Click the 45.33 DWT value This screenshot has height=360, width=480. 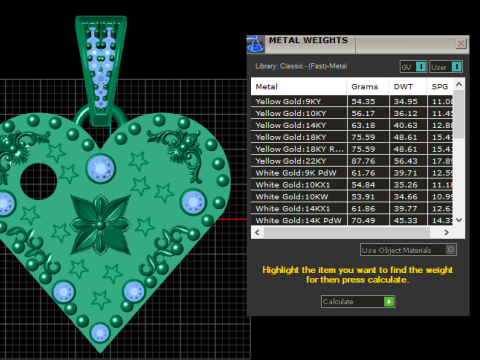[x=405, y=220]
